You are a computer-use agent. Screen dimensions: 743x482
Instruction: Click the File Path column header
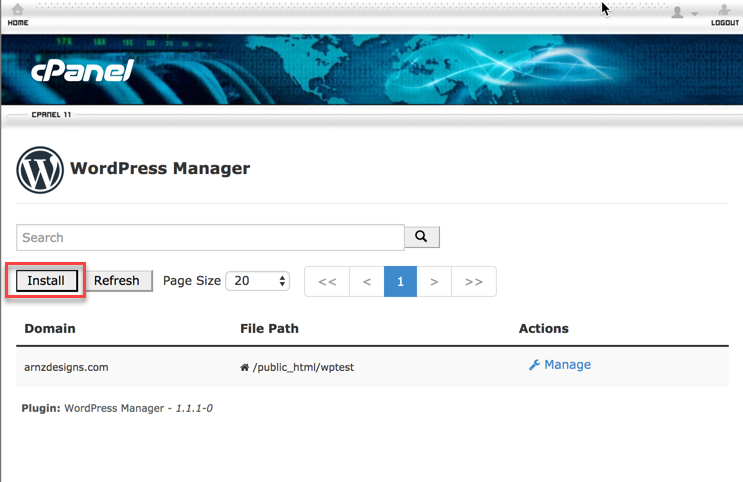(269, 328)
